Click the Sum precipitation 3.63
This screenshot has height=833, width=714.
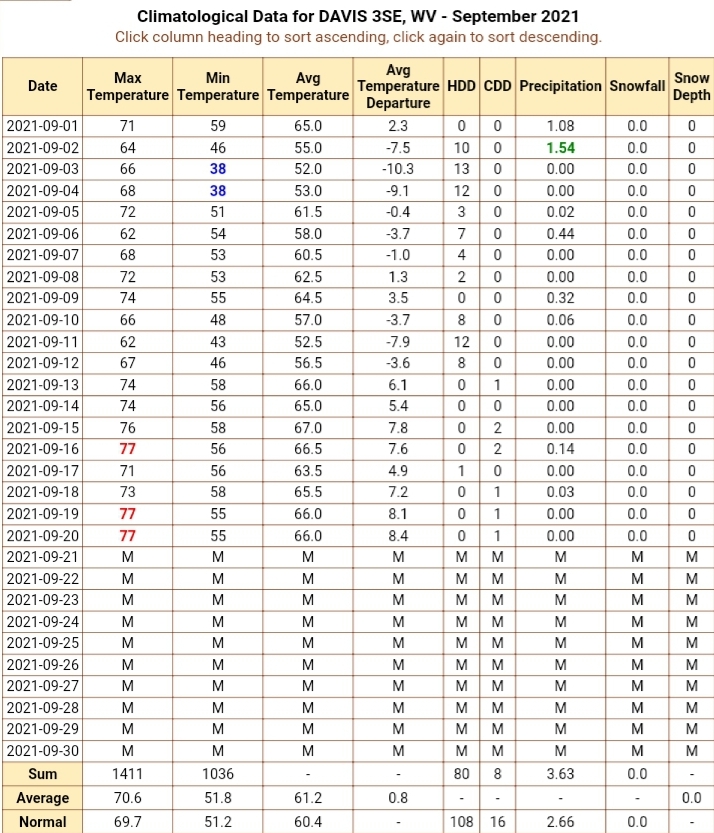click(560, 774)
